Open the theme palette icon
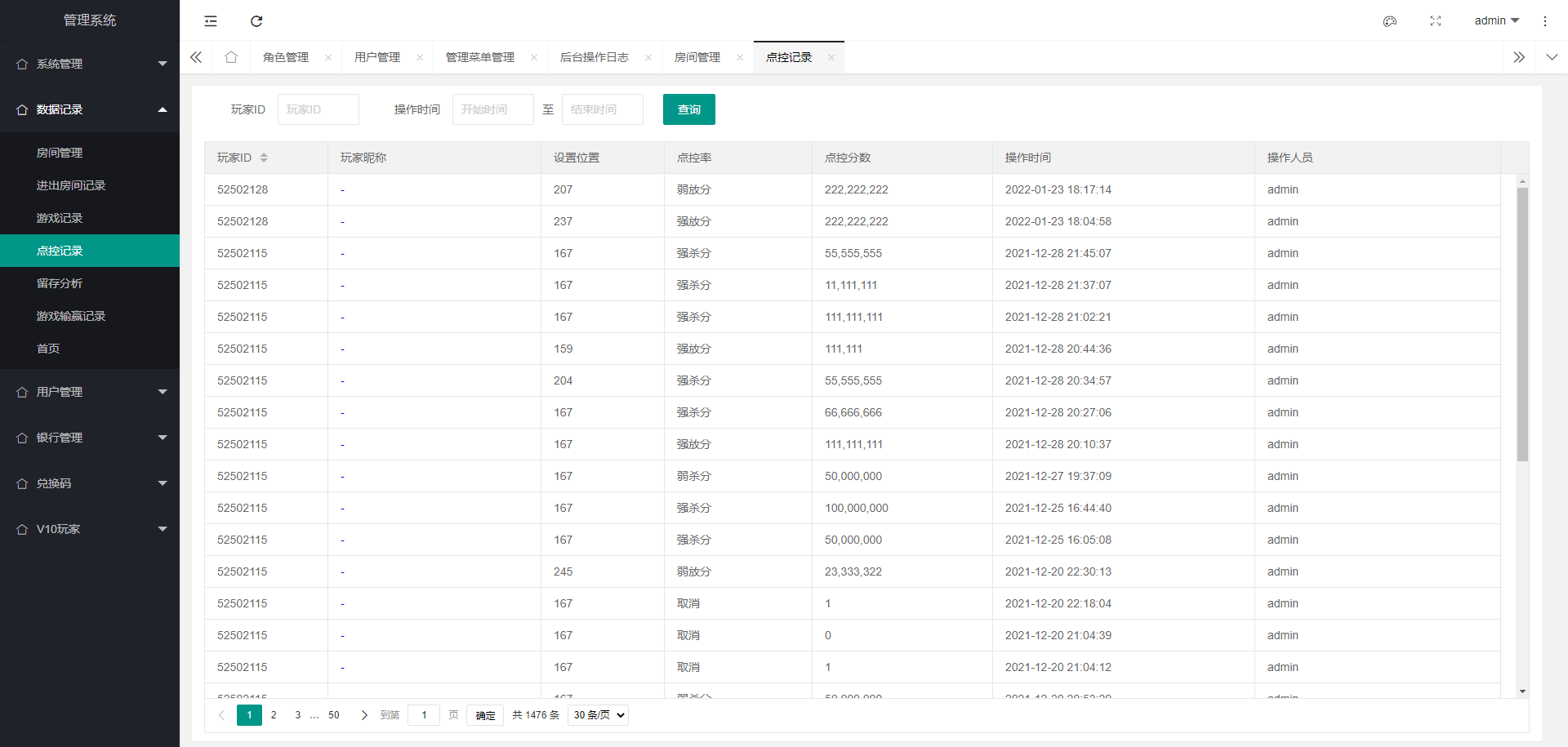The height and width of the screenshot is (747, 1568). [x=1389, y=21]
